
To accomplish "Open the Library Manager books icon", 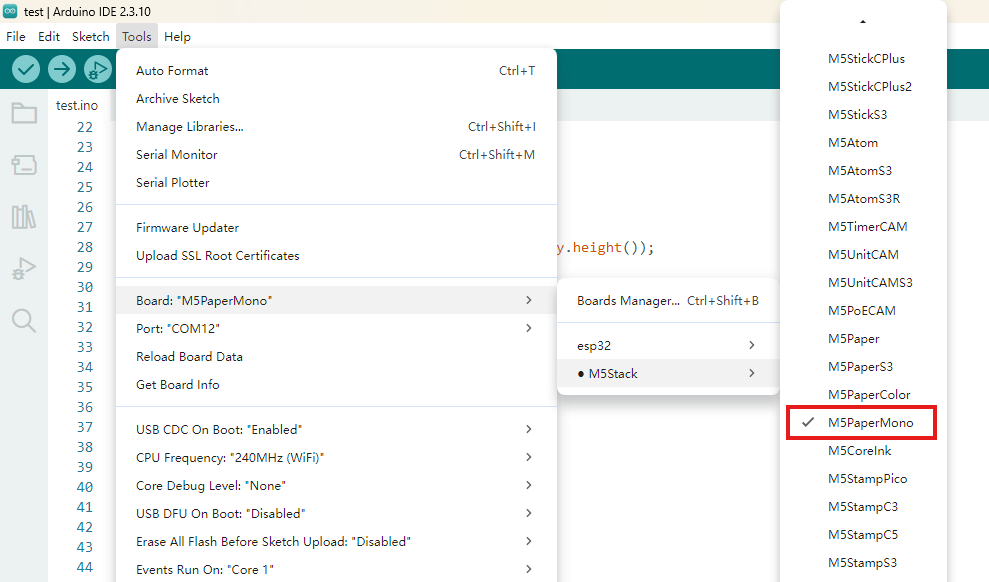I will 24,217.
